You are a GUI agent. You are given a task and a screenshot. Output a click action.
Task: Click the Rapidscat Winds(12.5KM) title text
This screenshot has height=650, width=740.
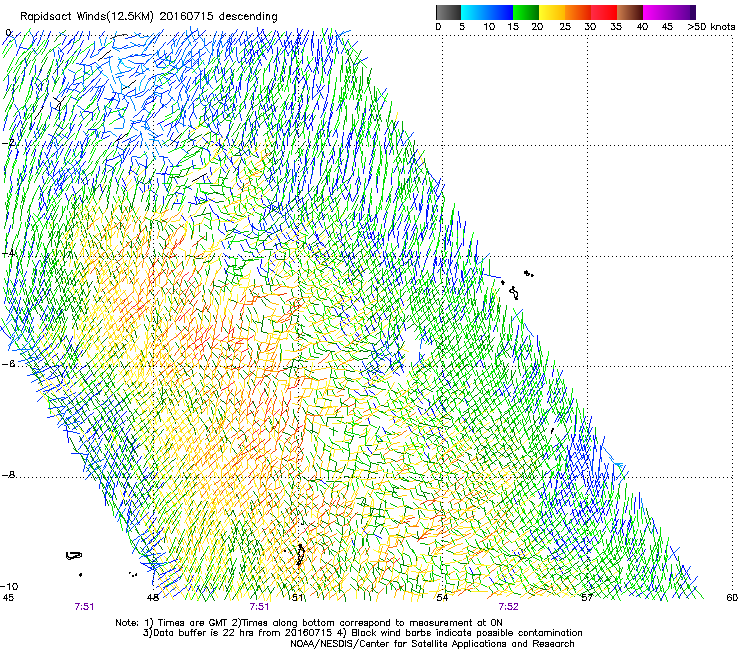(149, 17)
